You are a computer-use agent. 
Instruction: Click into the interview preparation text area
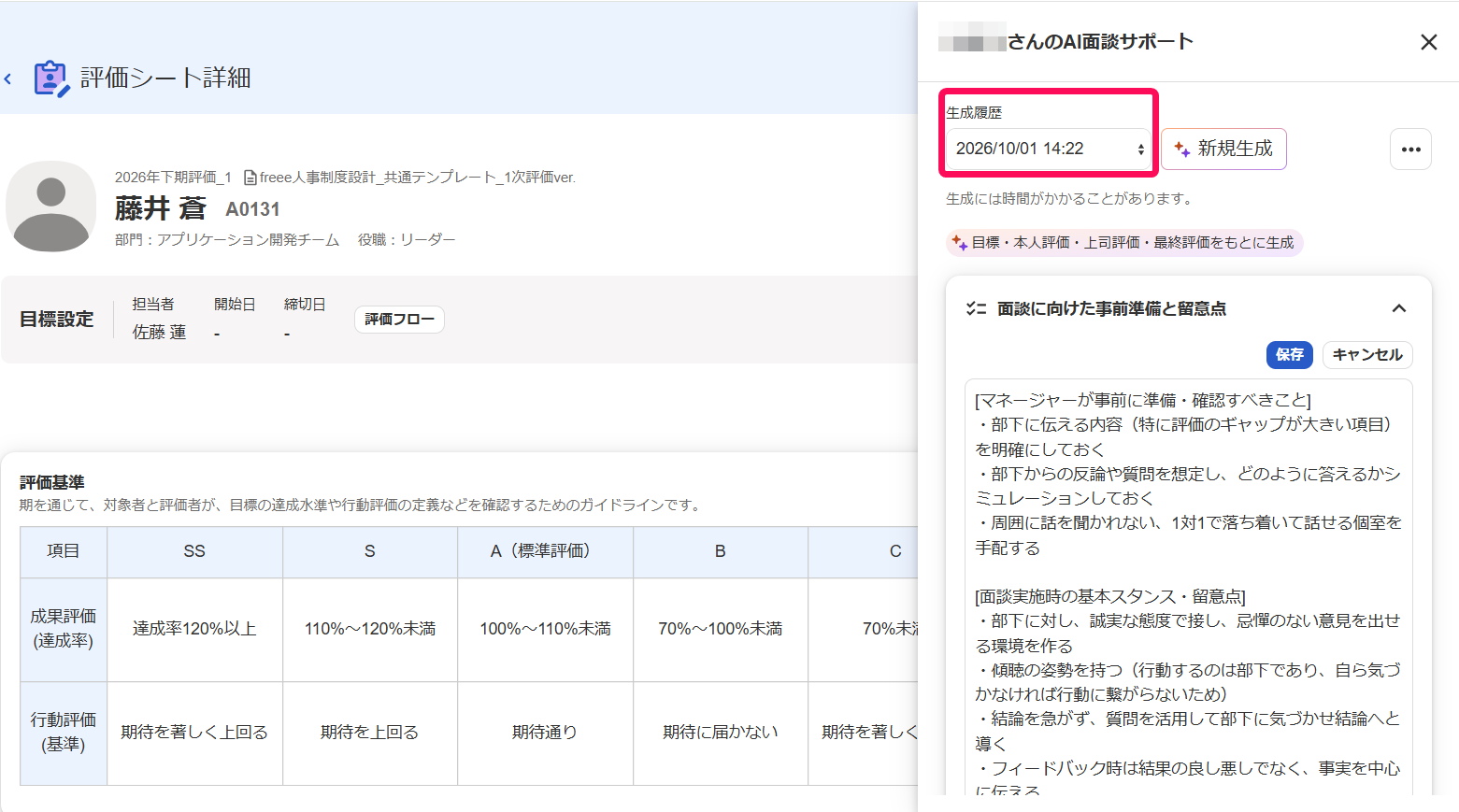pos(1188,587)
